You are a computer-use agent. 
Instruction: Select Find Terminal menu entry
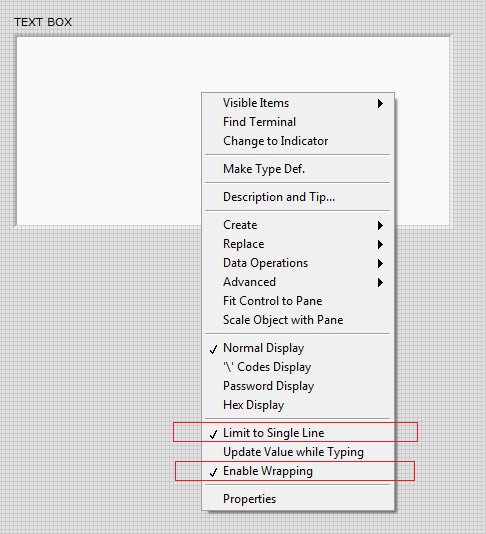pyautogui.click(x=298, y=122)
